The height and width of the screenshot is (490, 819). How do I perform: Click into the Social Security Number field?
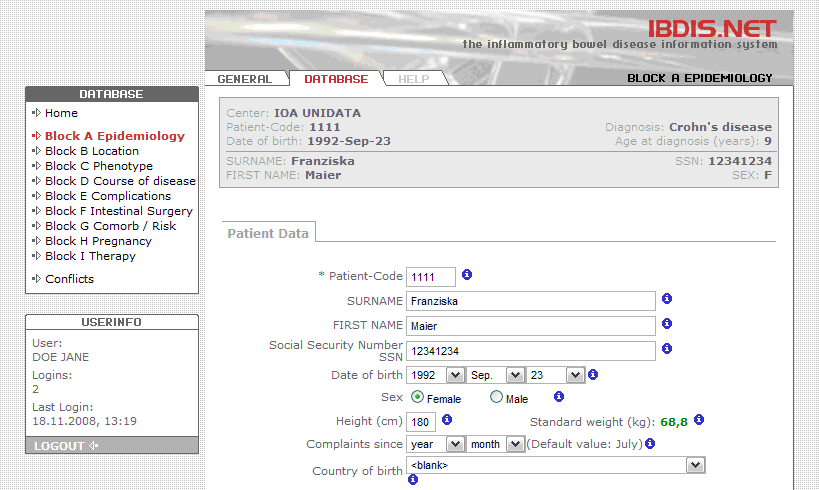[531, 351]
